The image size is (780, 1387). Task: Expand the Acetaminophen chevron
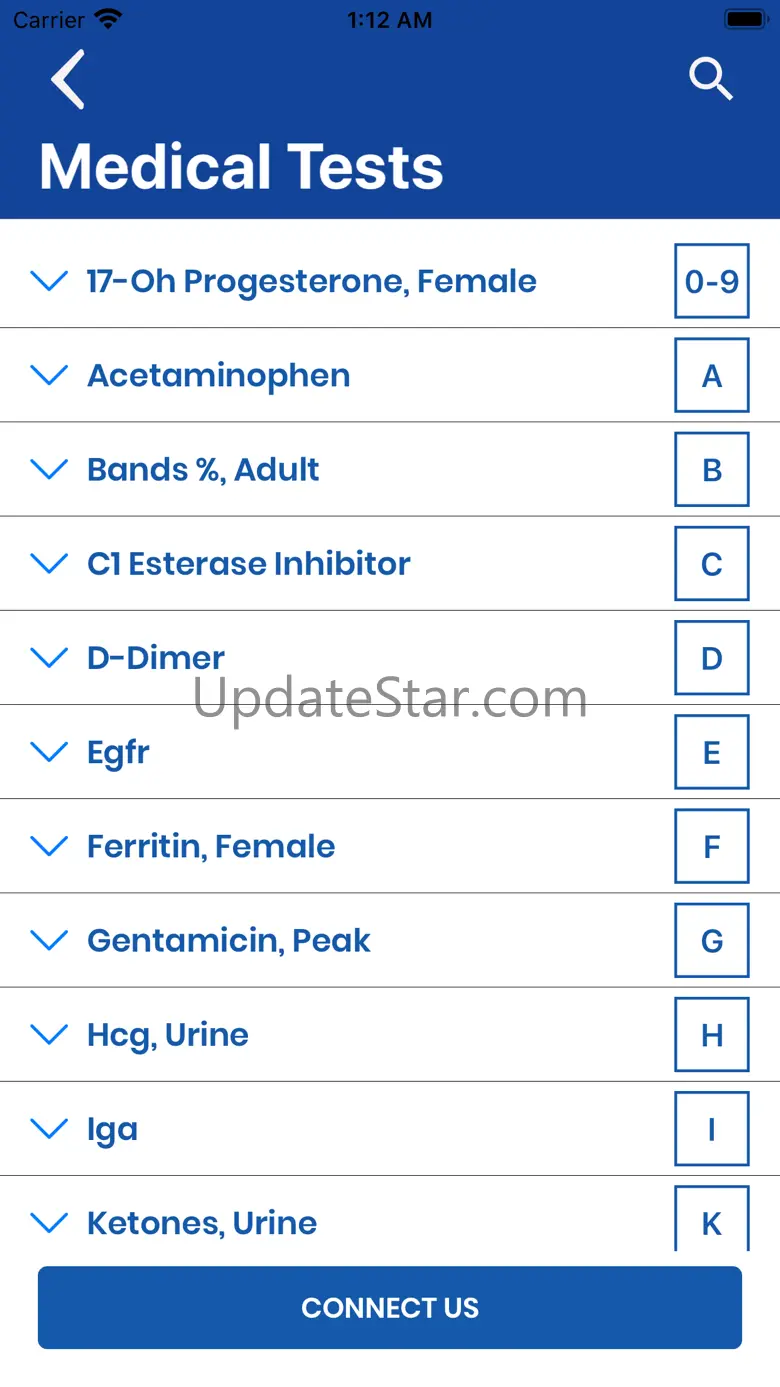[49, 375]
